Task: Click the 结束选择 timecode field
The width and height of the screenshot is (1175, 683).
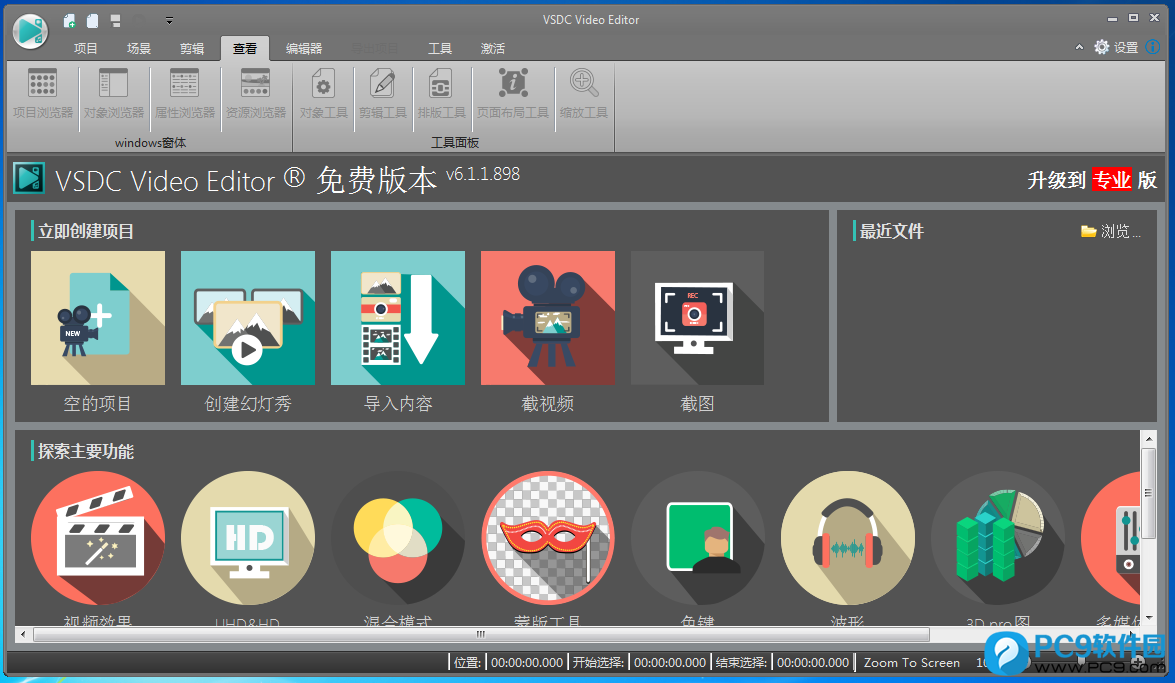Action: point(812,663)
